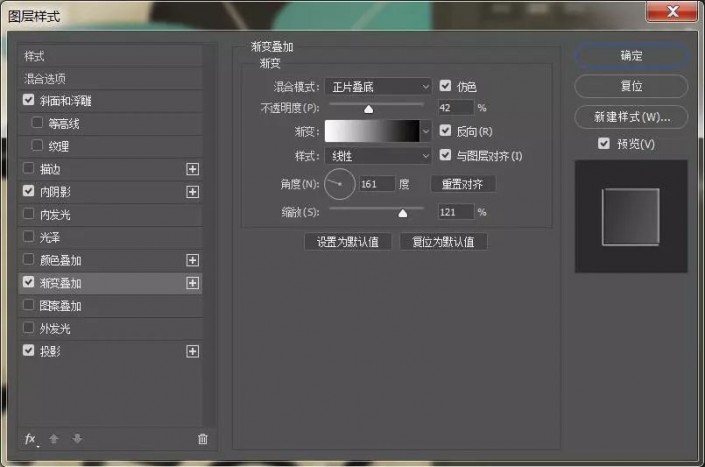Enable the 颜色叠加 checkbox
Screen dimensions: 705x467
(28, 259)
